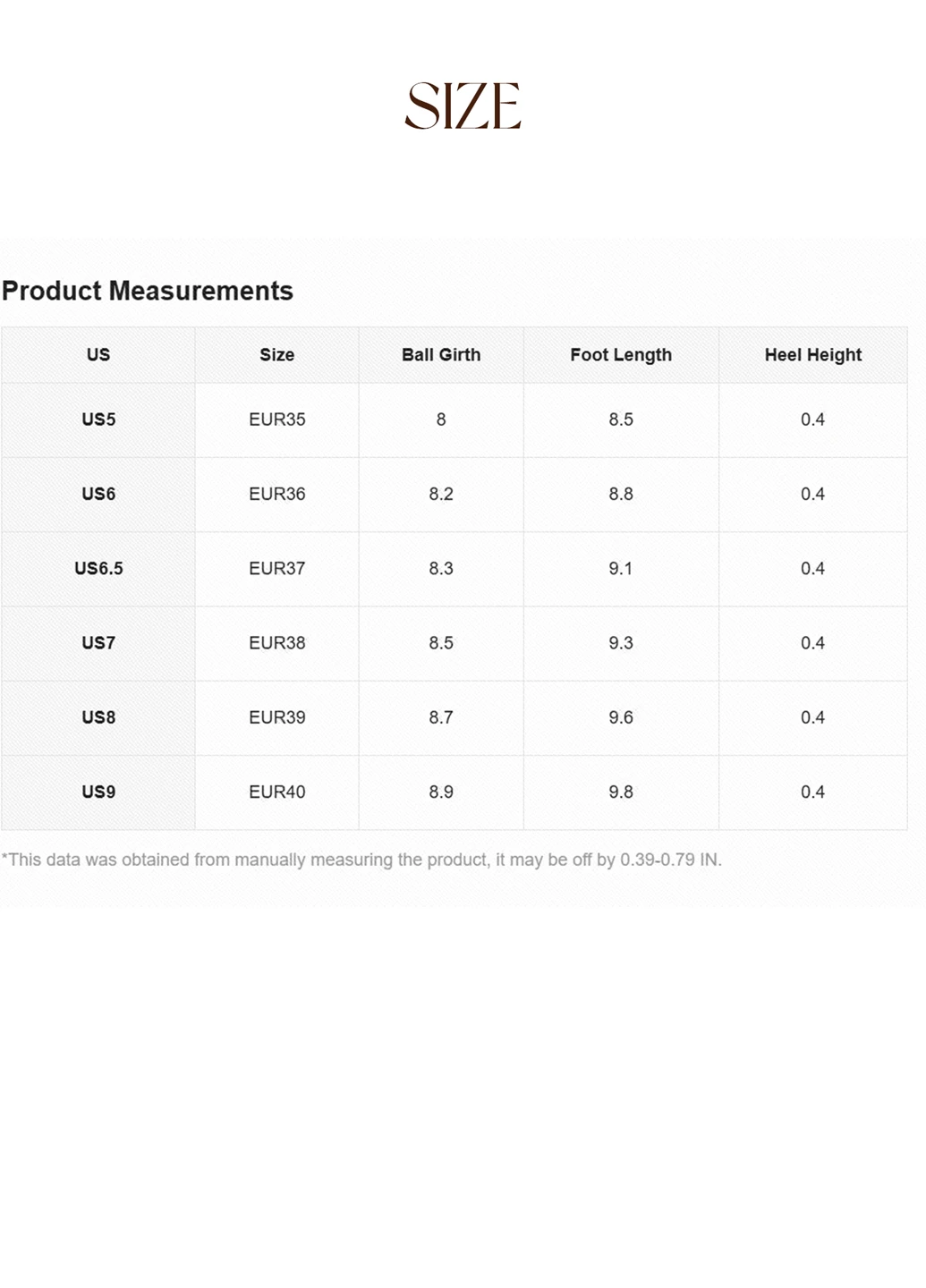This screenshot has width=926, height=1288.
Task: Click the EUR40 size cell
Action: point(277,792)
